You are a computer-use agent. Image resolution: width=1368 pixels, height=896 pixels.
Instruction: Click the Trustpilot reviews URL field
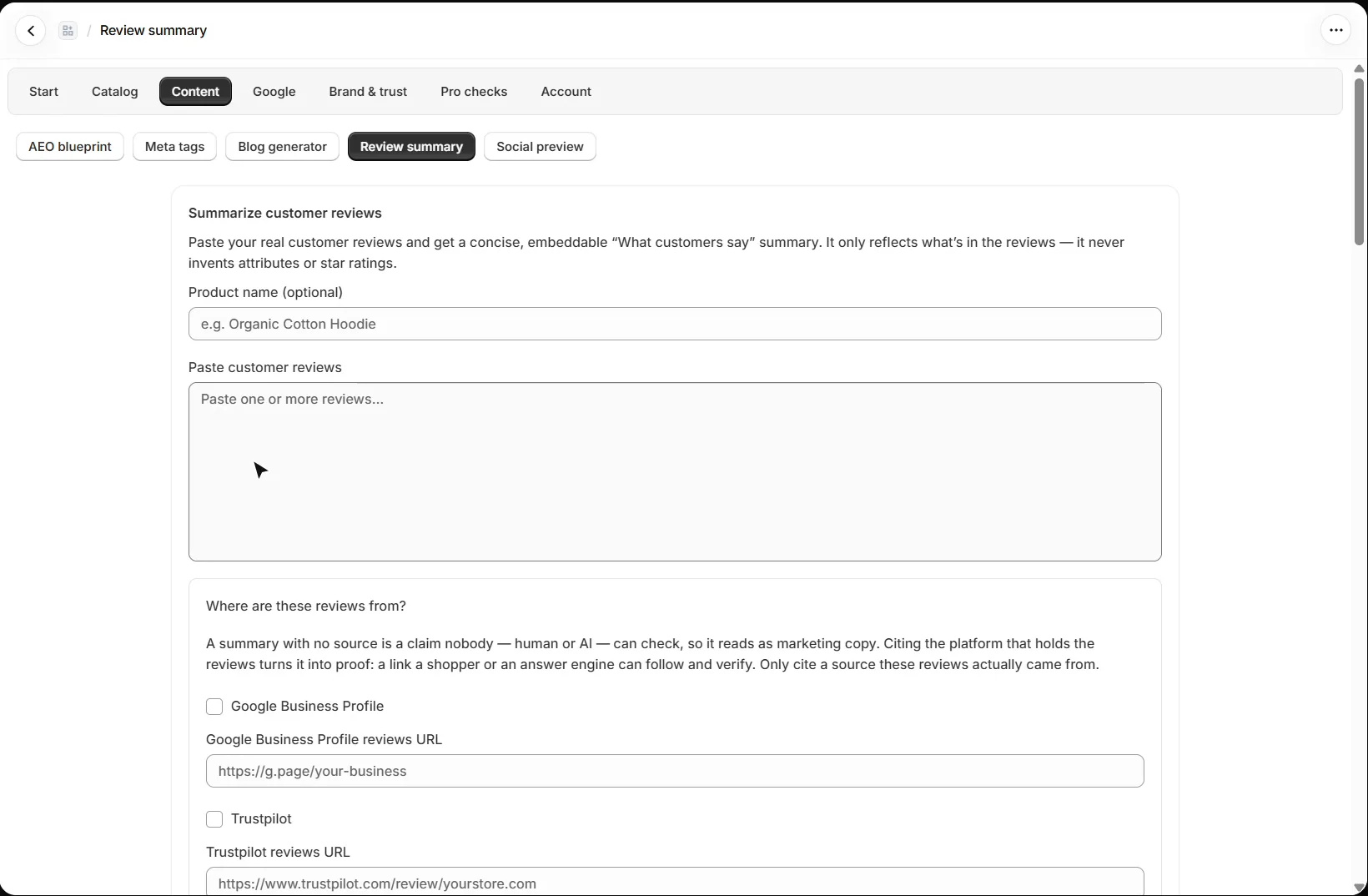pyautogui.click(x=675, y=882)
